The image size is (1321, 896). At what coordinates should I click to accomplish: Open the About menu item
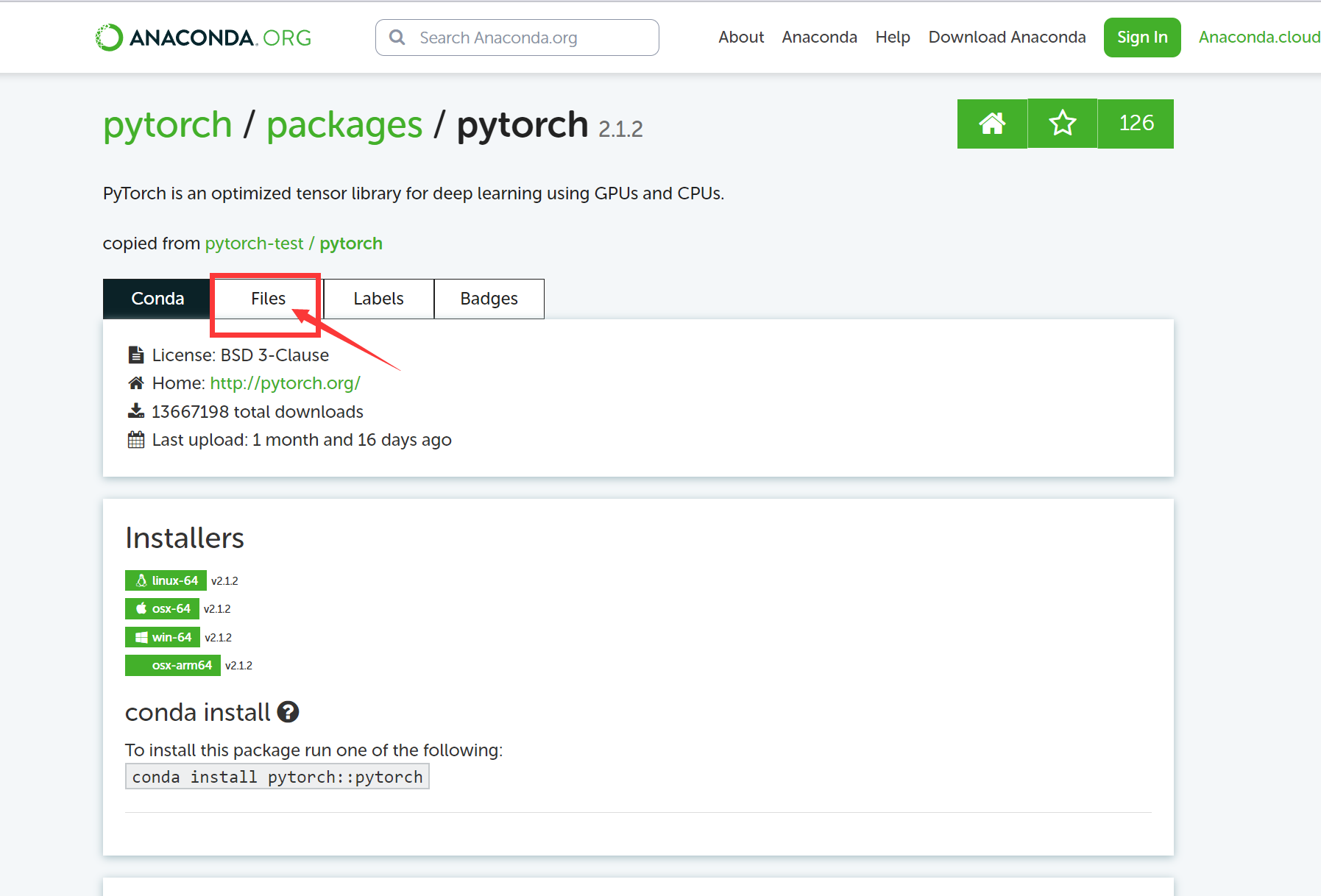(x=741, y=37)
